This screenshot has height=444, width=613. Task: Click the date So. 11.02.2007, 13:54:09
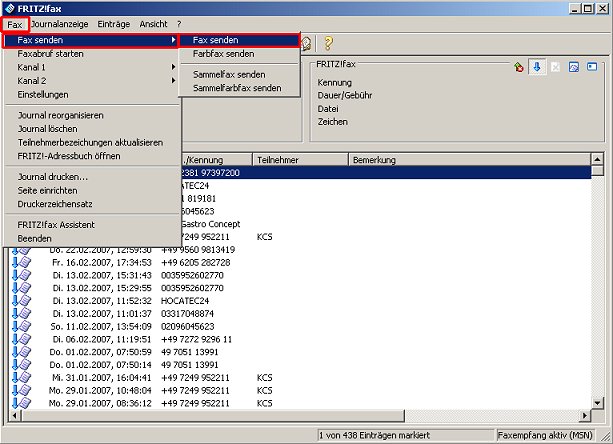coord(101,327)
